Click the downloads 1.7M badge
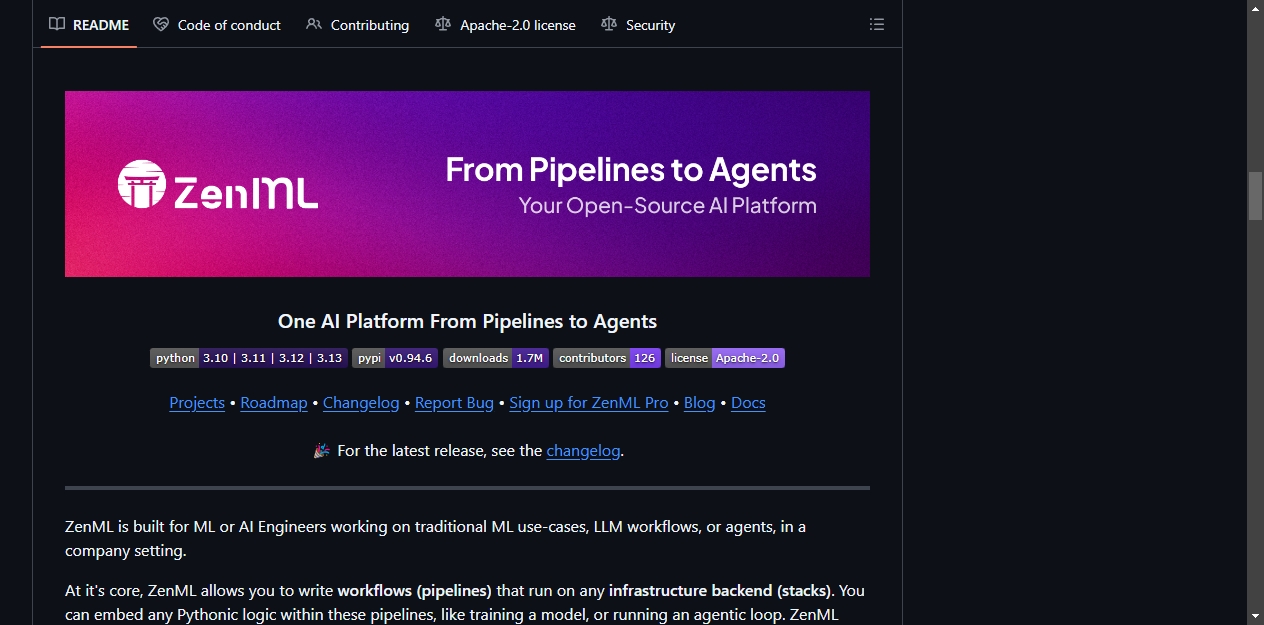 coord(496,358)
